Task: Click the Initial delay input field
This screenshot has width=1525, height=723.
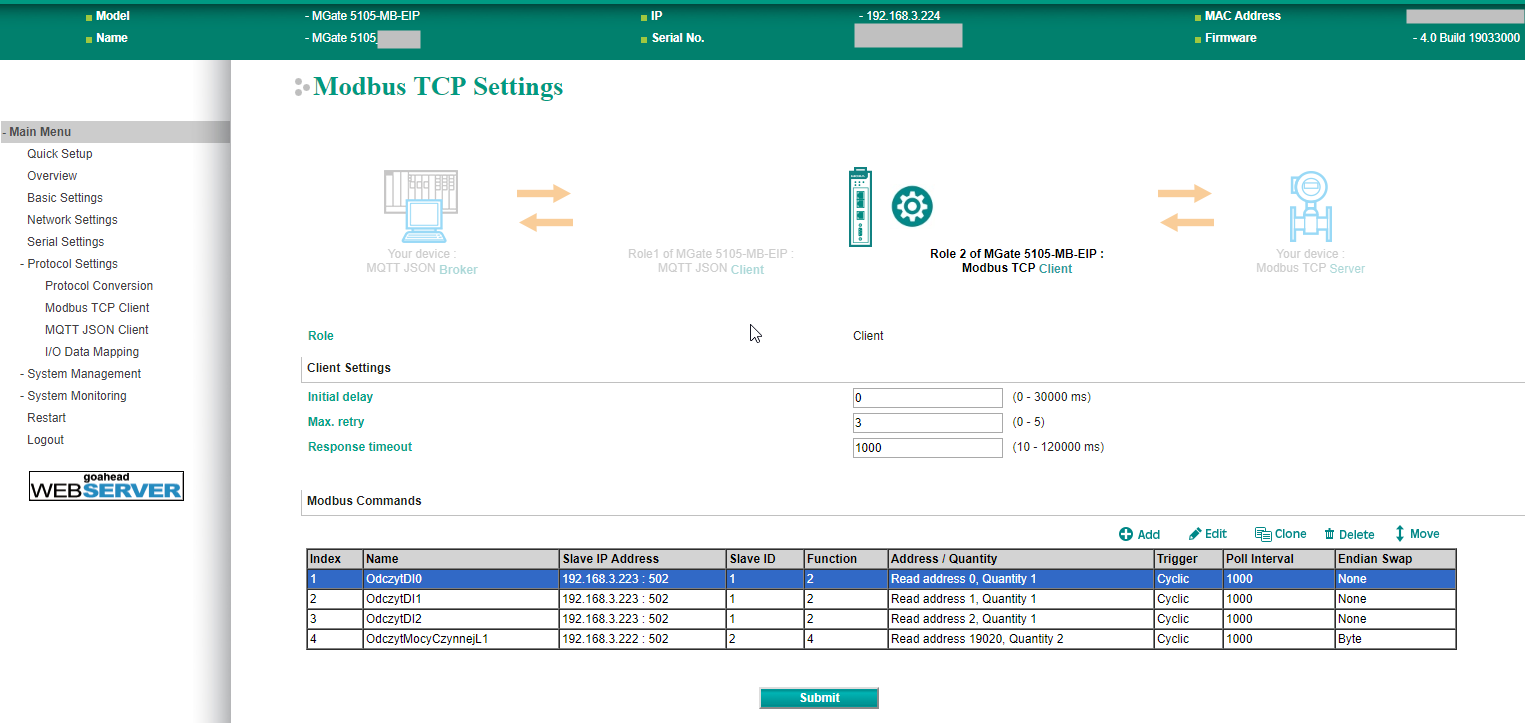Action: pyautogui.click(x=927, y=398)
